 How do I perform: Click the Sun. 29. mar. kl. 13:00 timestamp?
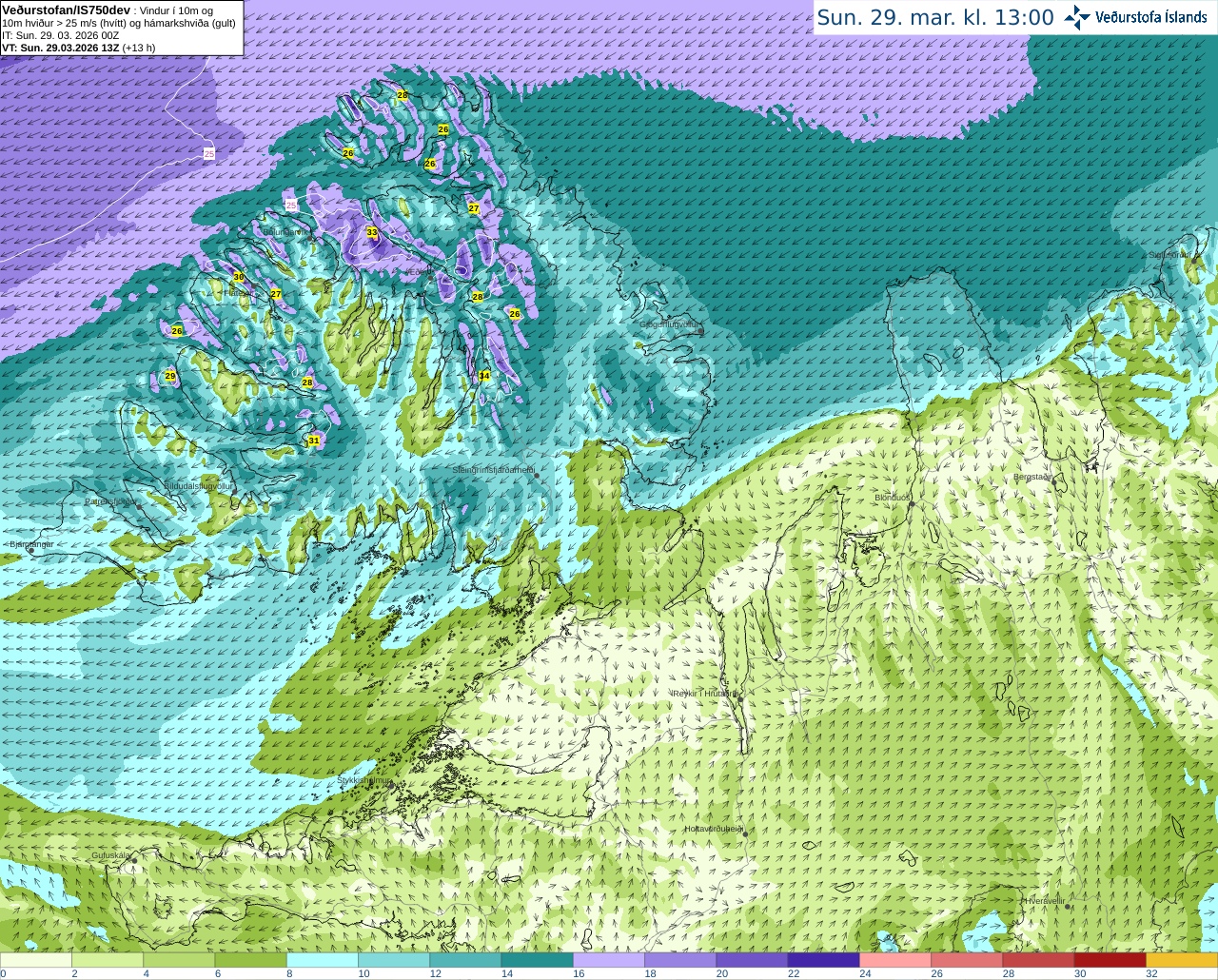pyautogui.click(x=935, y=17)
